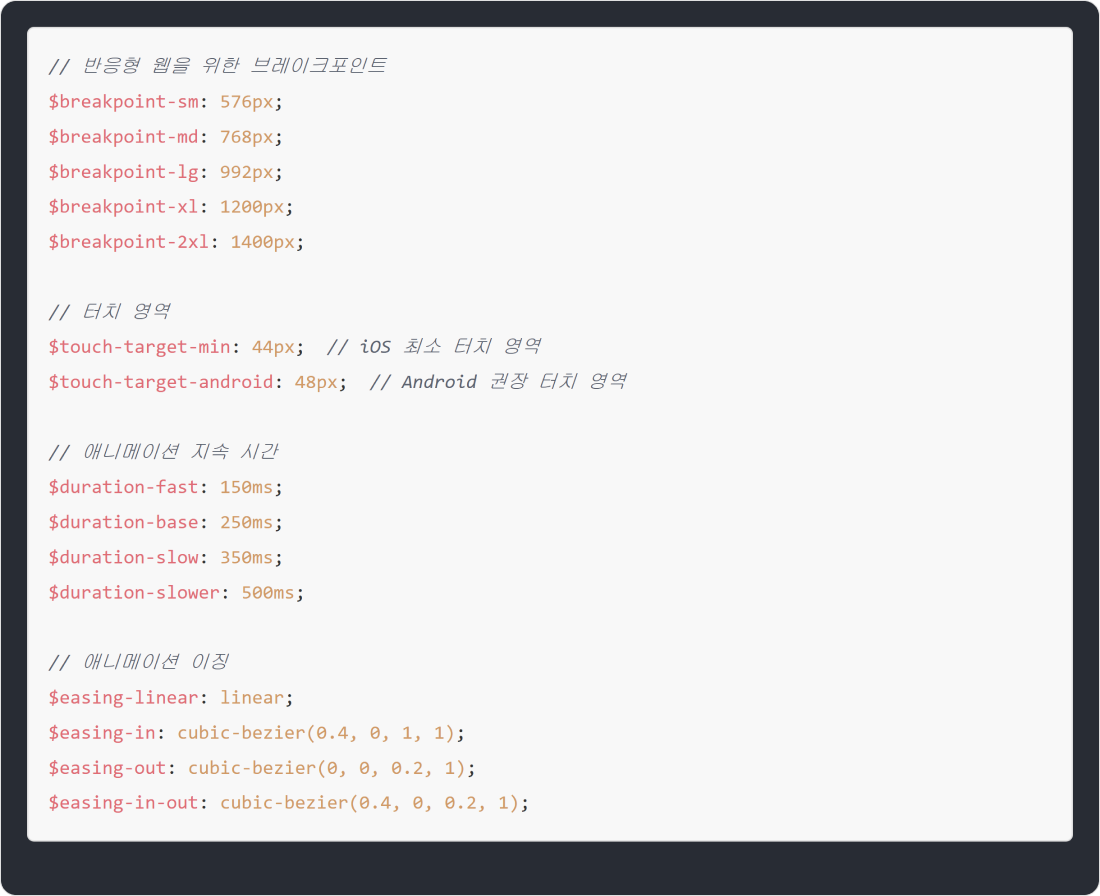Click the $duration-slow variable name
The image size is (1100, 896).
[x=123, y=557]
